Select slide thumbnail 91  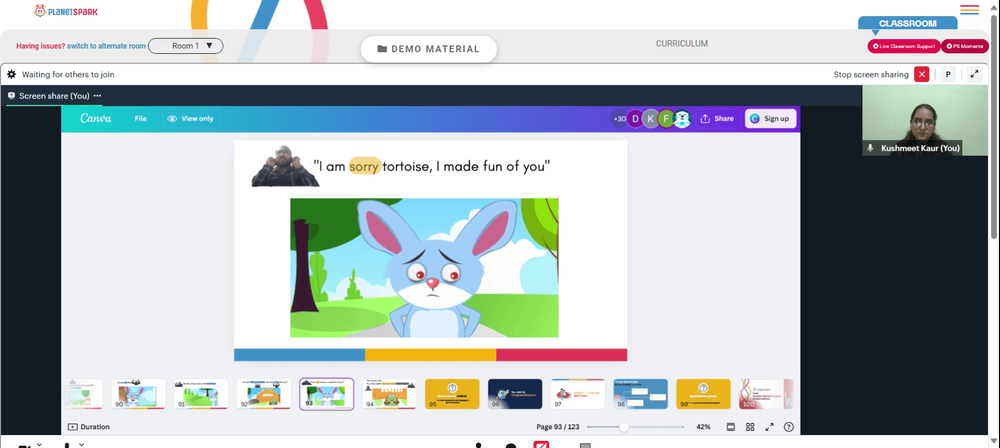(x=202, y=394)
